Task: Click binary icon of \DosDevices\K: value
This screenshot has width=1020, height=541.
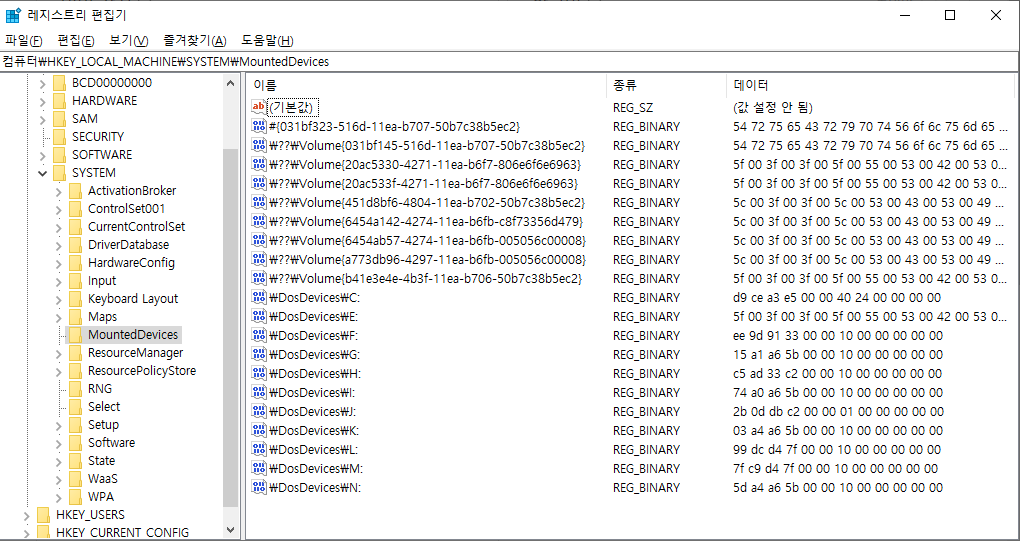Action: tap(259, 430)
